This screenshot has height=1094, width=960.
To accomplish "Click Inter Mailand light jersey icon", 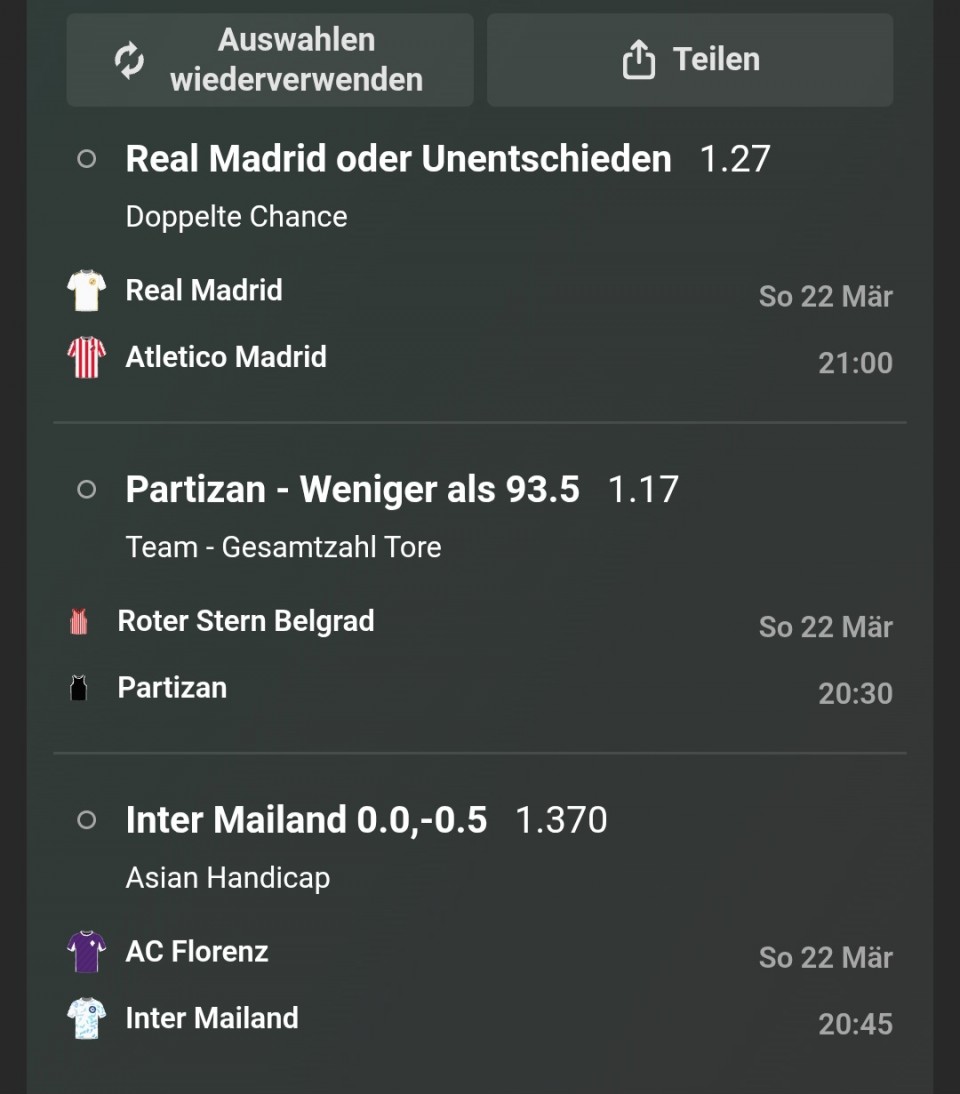I will pos(87,1018).
